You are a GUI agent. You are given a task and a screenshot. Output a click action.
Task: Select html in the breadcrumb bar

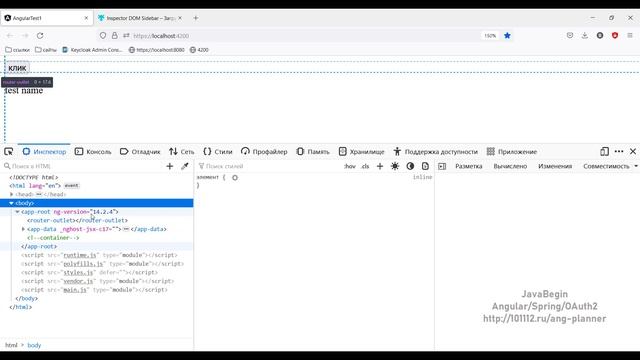coord(11,345)
